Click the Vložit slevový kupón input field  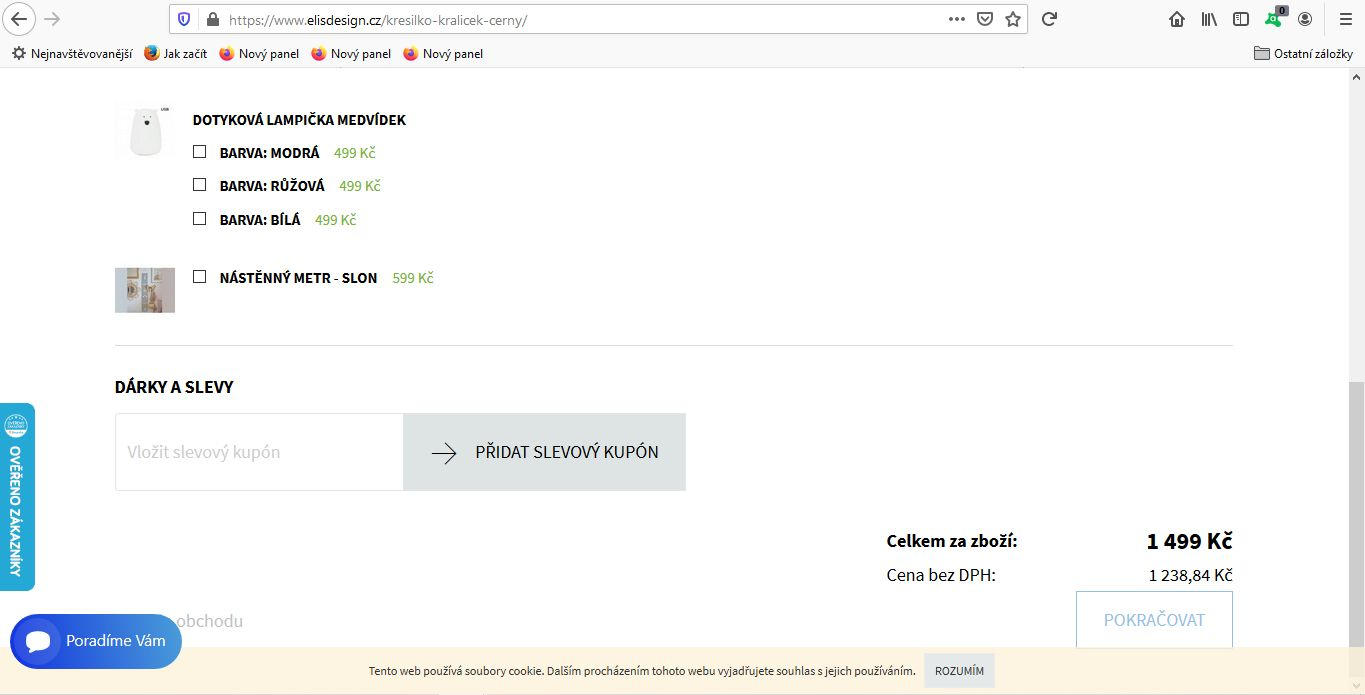(x=259, y=452)
